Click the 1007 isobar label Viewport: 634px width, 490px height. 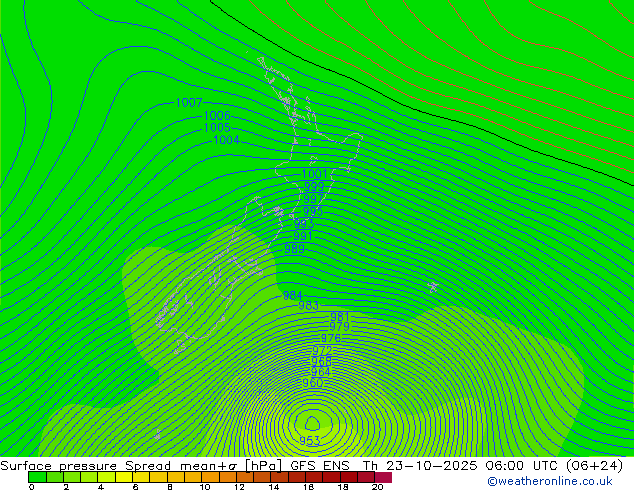click(x=189, y=103)
